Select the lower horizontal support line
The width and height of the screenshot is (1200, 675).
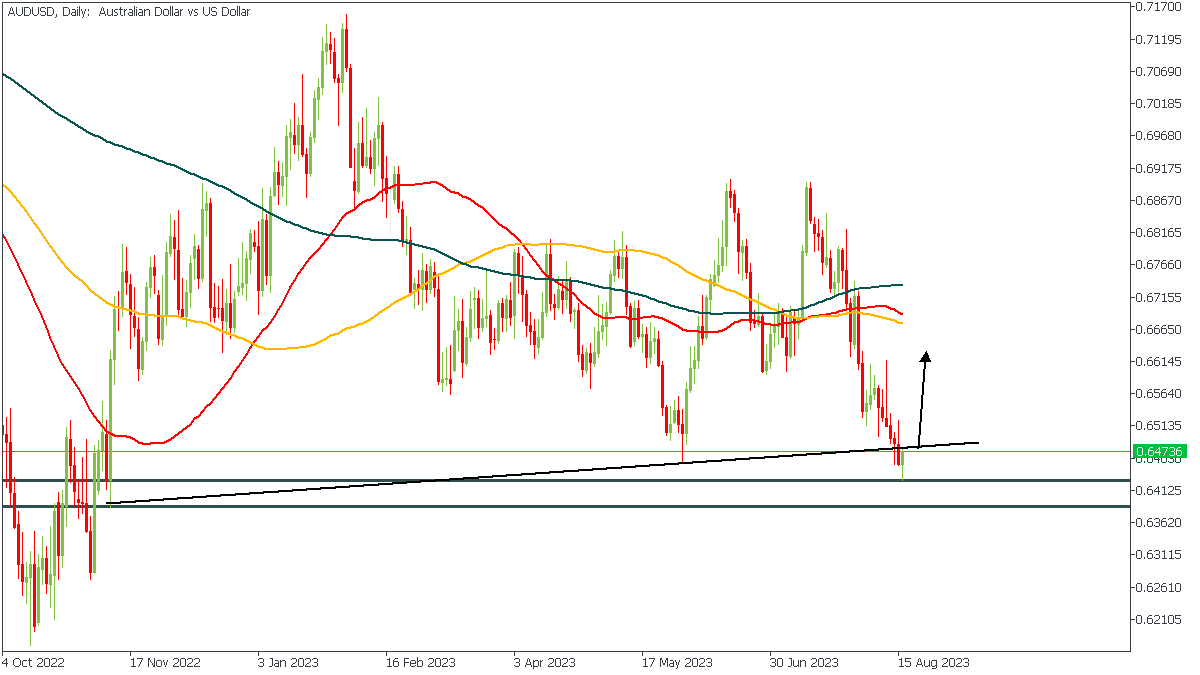tap(600, 506)
